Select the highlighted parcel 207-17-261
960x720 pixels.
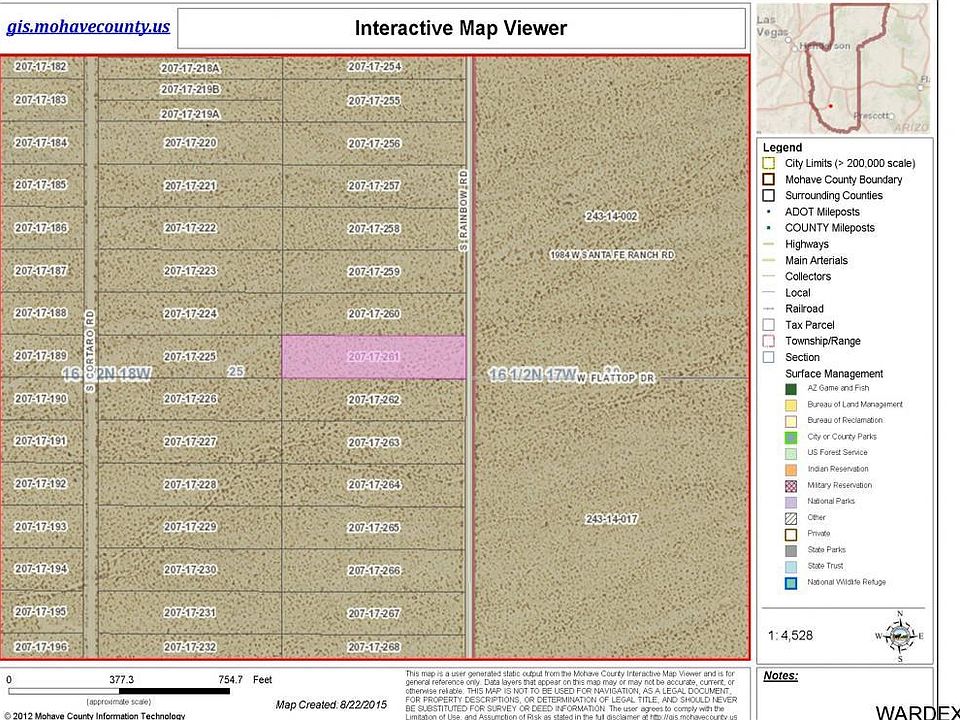coord(373,357)
